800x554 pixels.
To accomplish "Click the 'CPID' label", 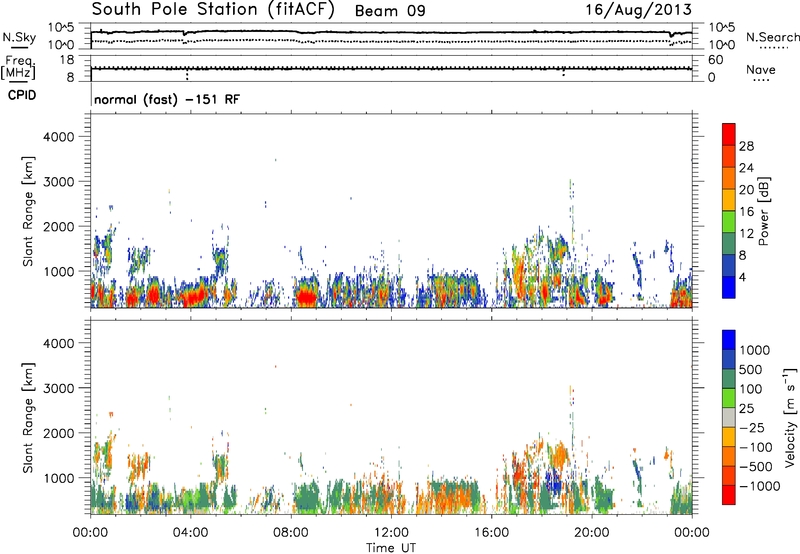I will point(22,95).
